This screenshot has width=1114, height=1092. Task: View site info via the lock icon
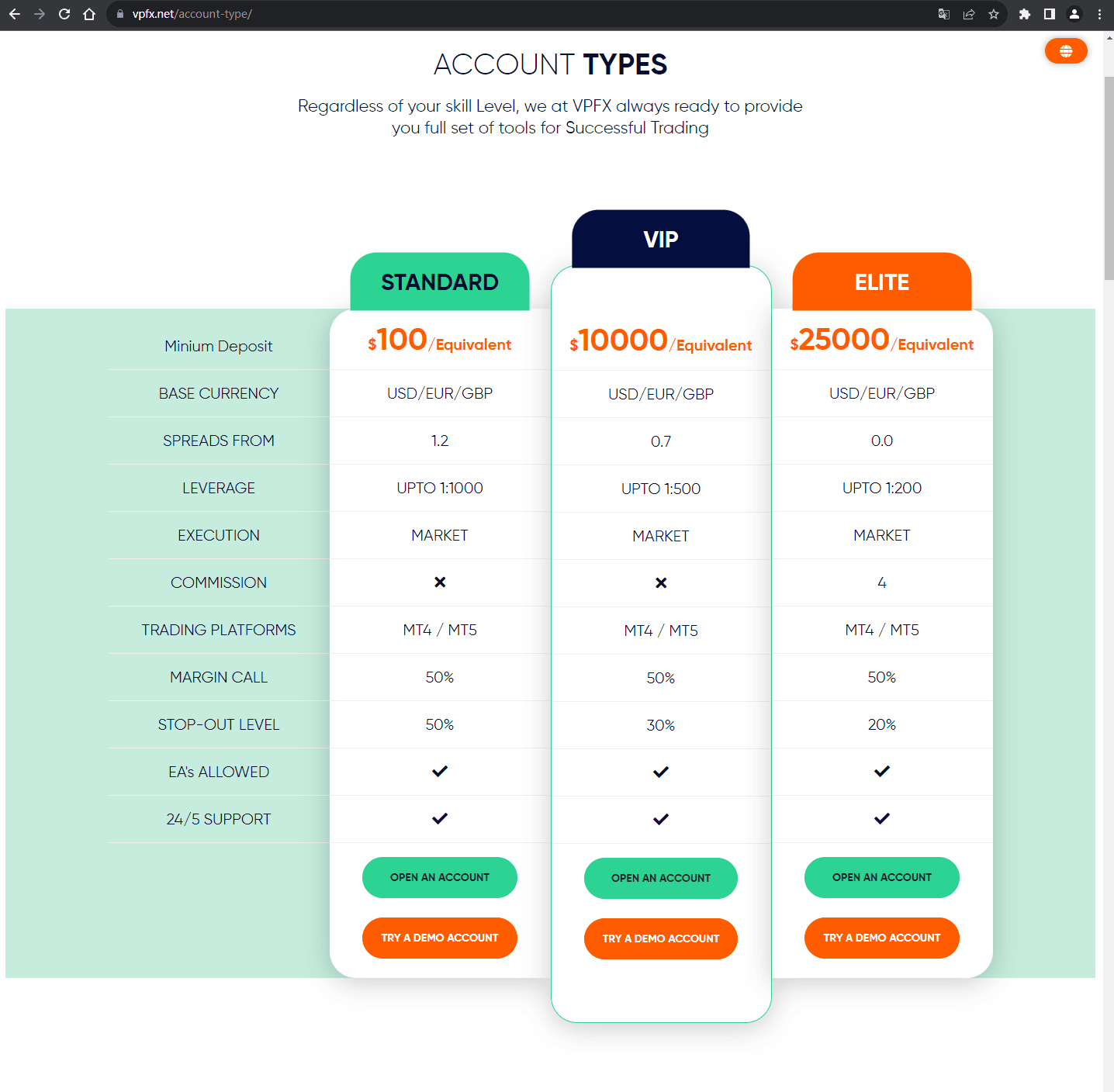(x=120, y=14)
